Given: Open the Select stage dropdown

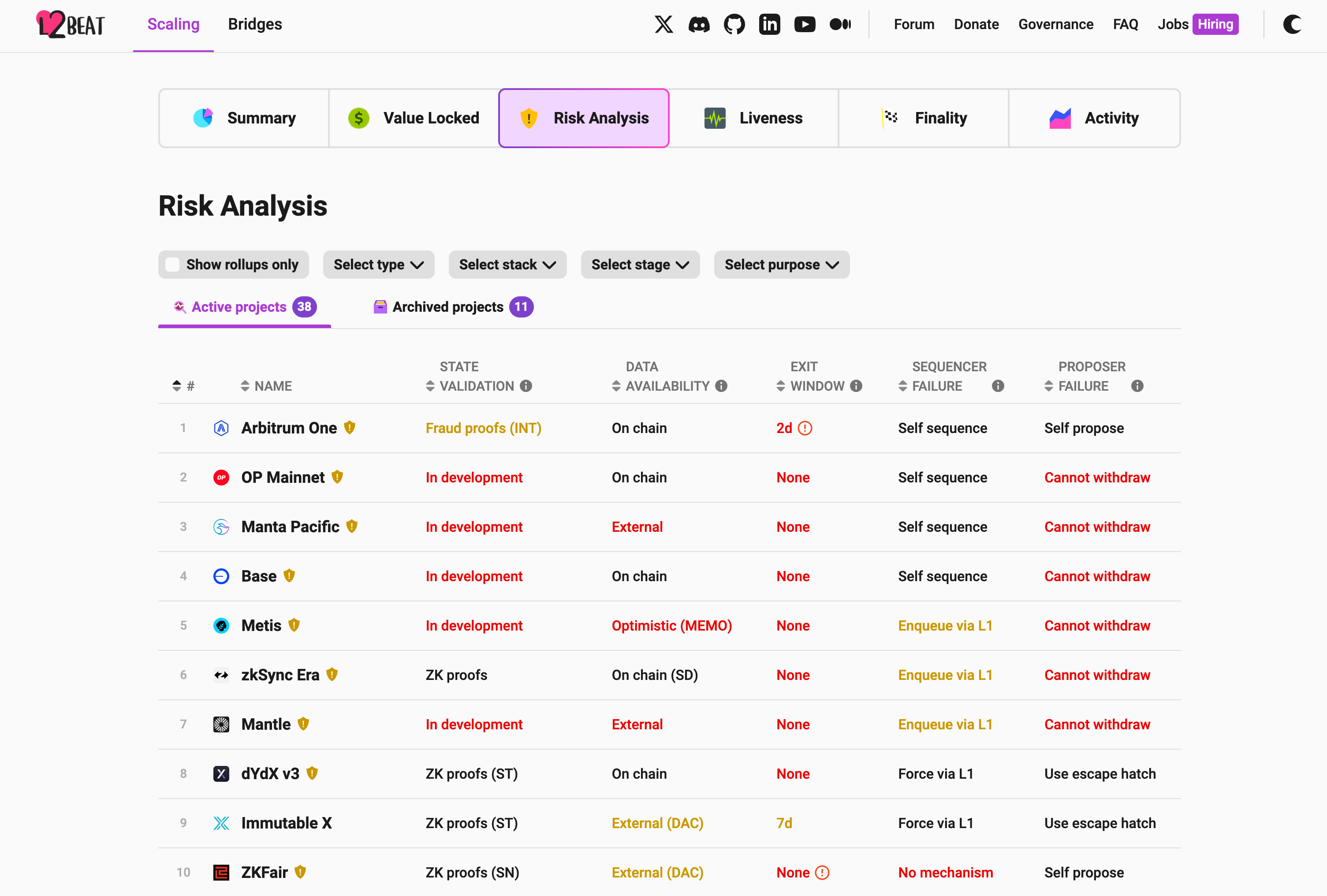Looking at the screenshot, I should coord(640,265).
